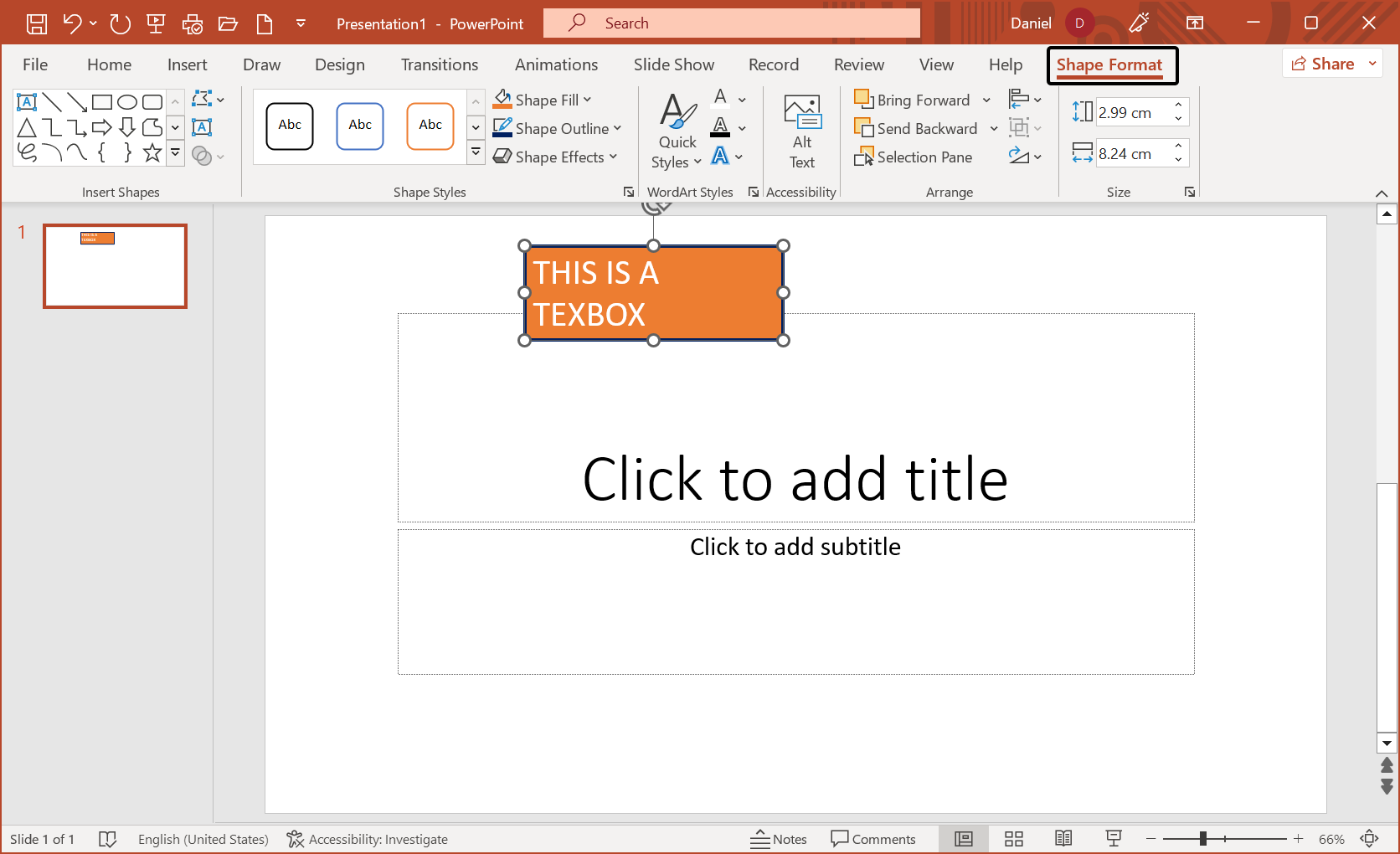Click the Undo arrow icon
Image resolution: width=1400 pixels, height=854 pixels.
point(72,23)
